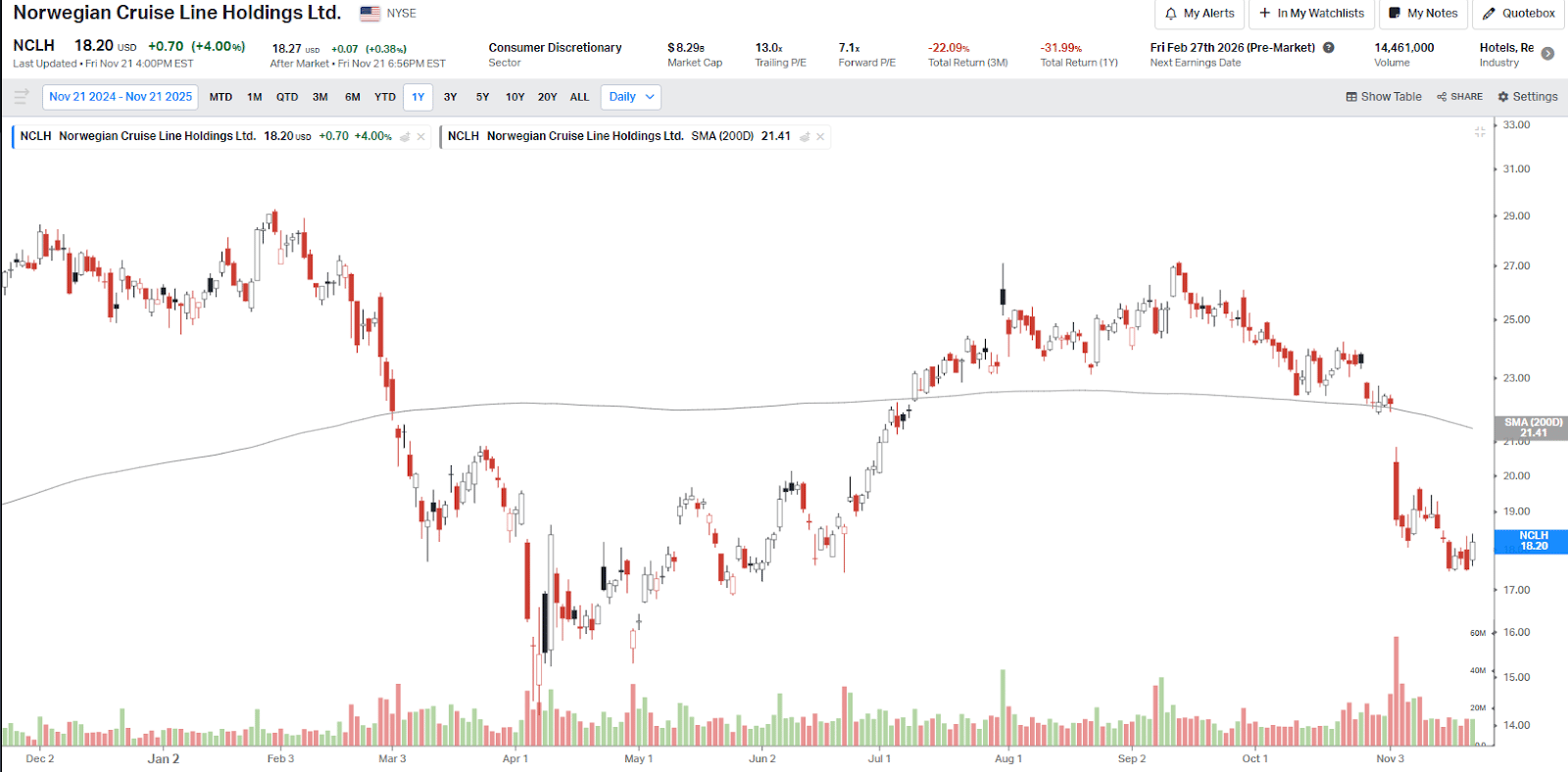This screenshot has width=1568, height=772.
Task: Share this chart
Action: pyautogui.click(x=1460, y=97)
